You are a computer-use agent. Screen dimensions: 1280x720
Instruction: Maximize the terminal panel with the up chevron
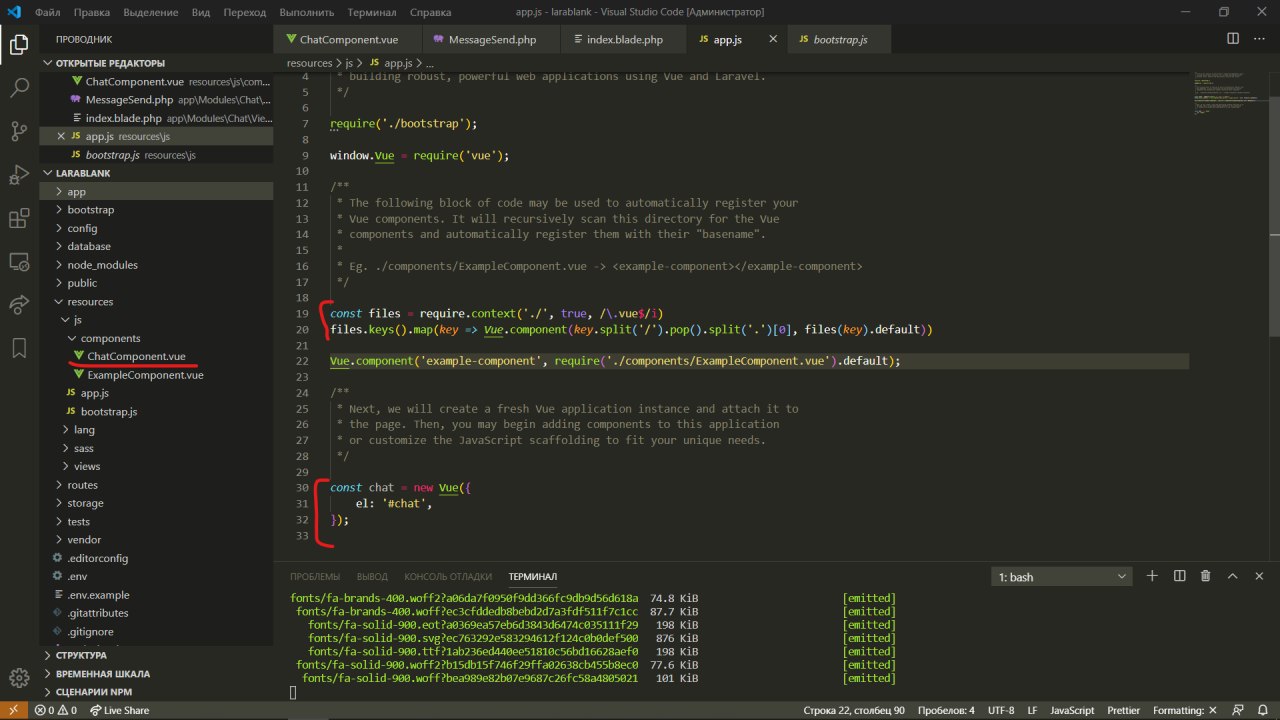coord(1232,576)
